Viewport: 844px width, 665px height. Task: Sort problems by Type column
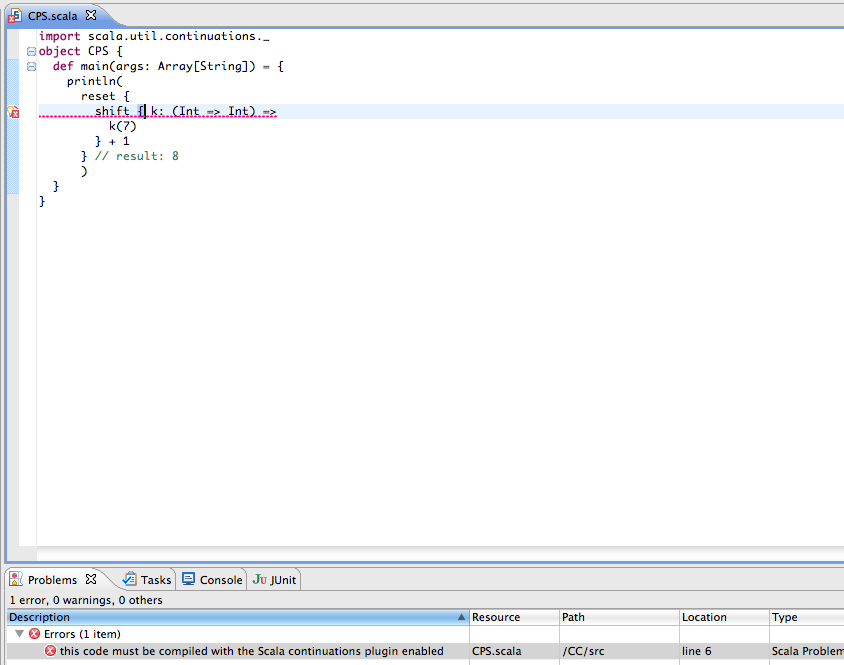[x=806, y=617]
